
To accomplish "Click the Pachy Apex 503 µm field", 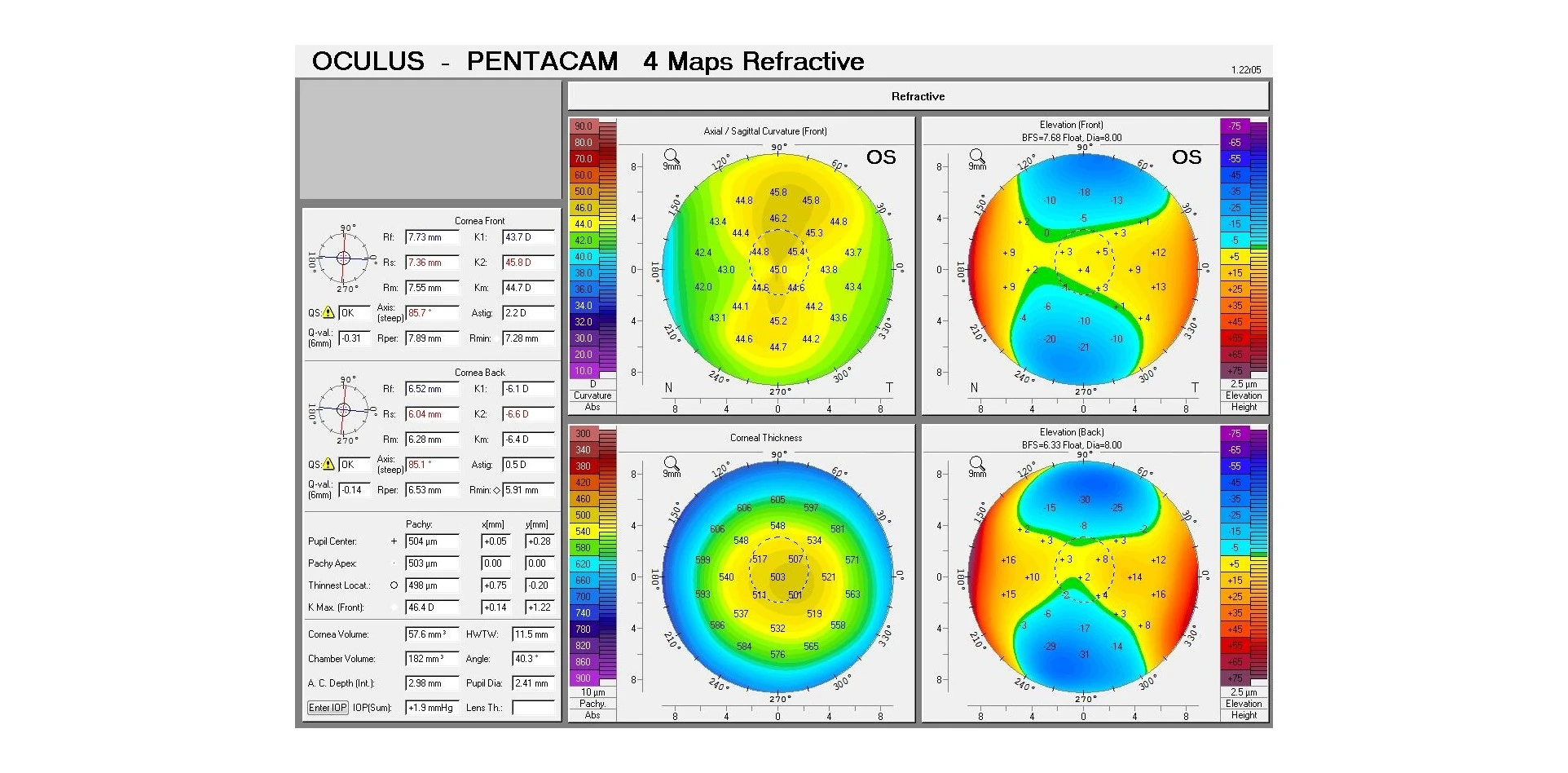I will click(x=433, y=563).
